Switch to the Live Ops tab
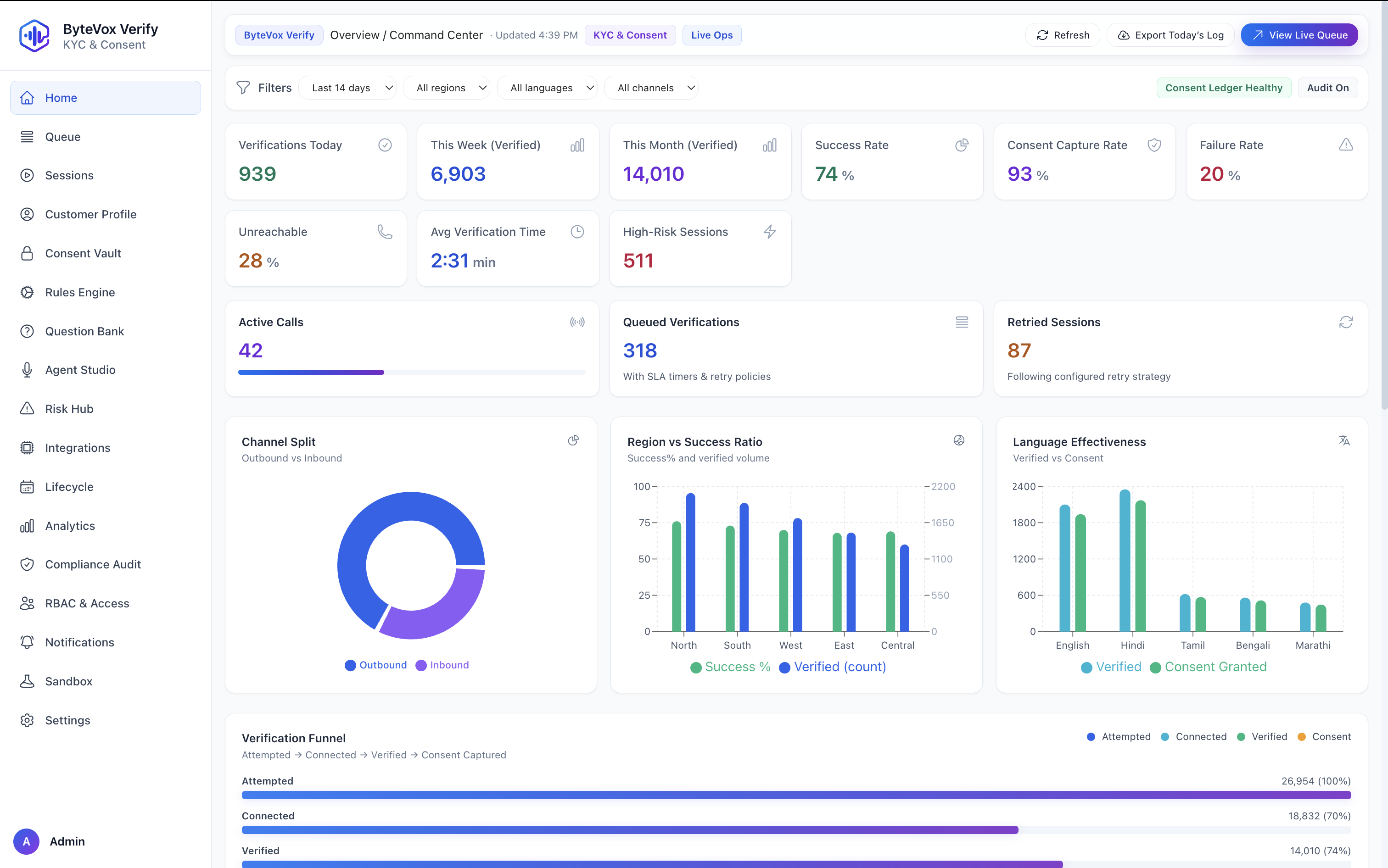The image size is (1388, 868). coord(711,35)
